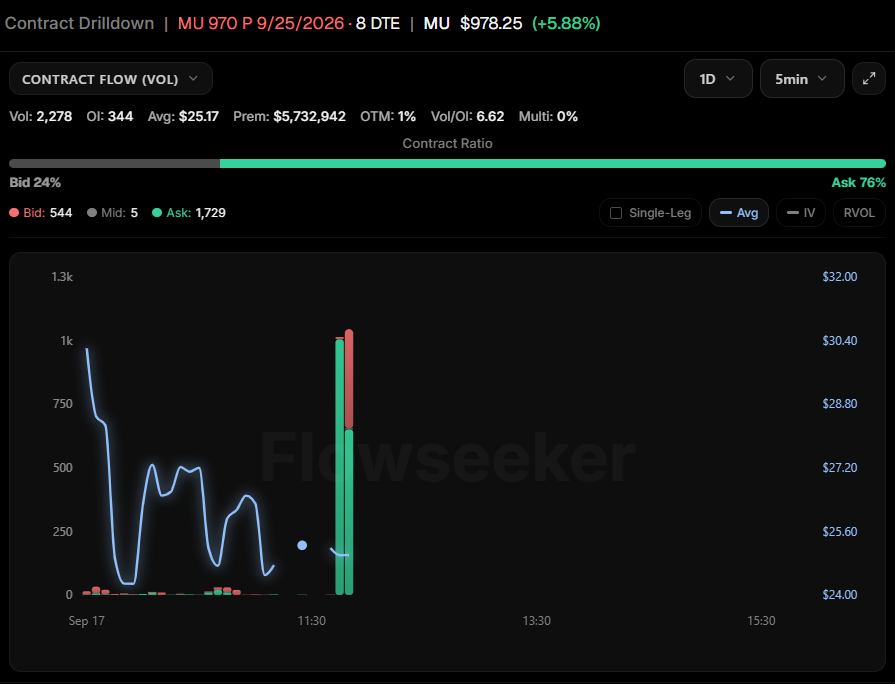Click the 1.3k volume axis label
This screenshot has height=684, width=895.
(62, 277)
